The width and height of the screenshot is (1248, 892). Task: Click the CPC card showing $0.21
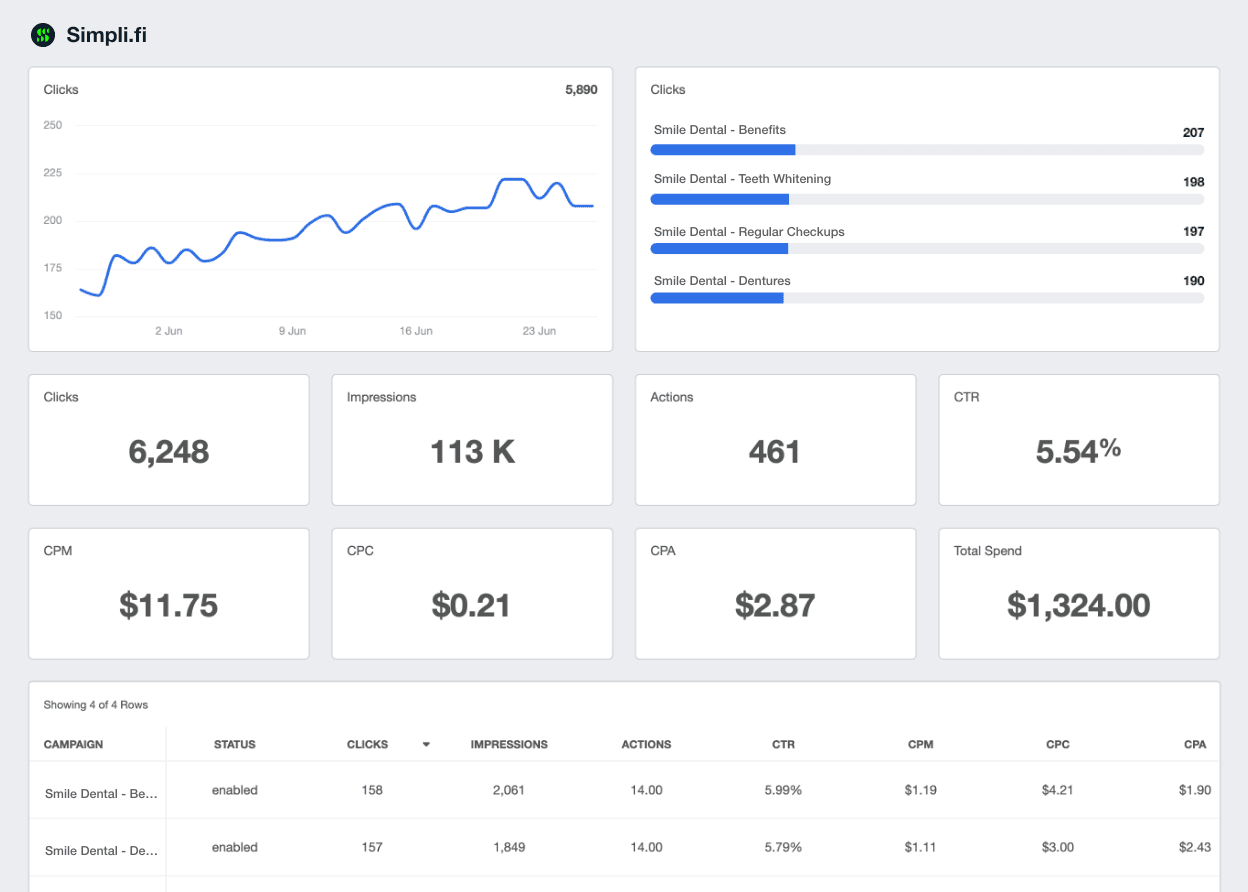pyautogui.click(x=472, y=594)
